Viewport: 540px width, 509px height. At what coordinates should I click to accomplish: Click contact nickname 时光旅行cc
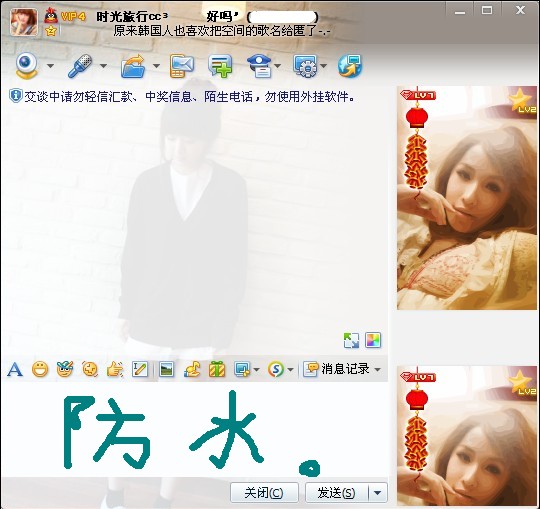pyautogui.click(x=132, y=16)
